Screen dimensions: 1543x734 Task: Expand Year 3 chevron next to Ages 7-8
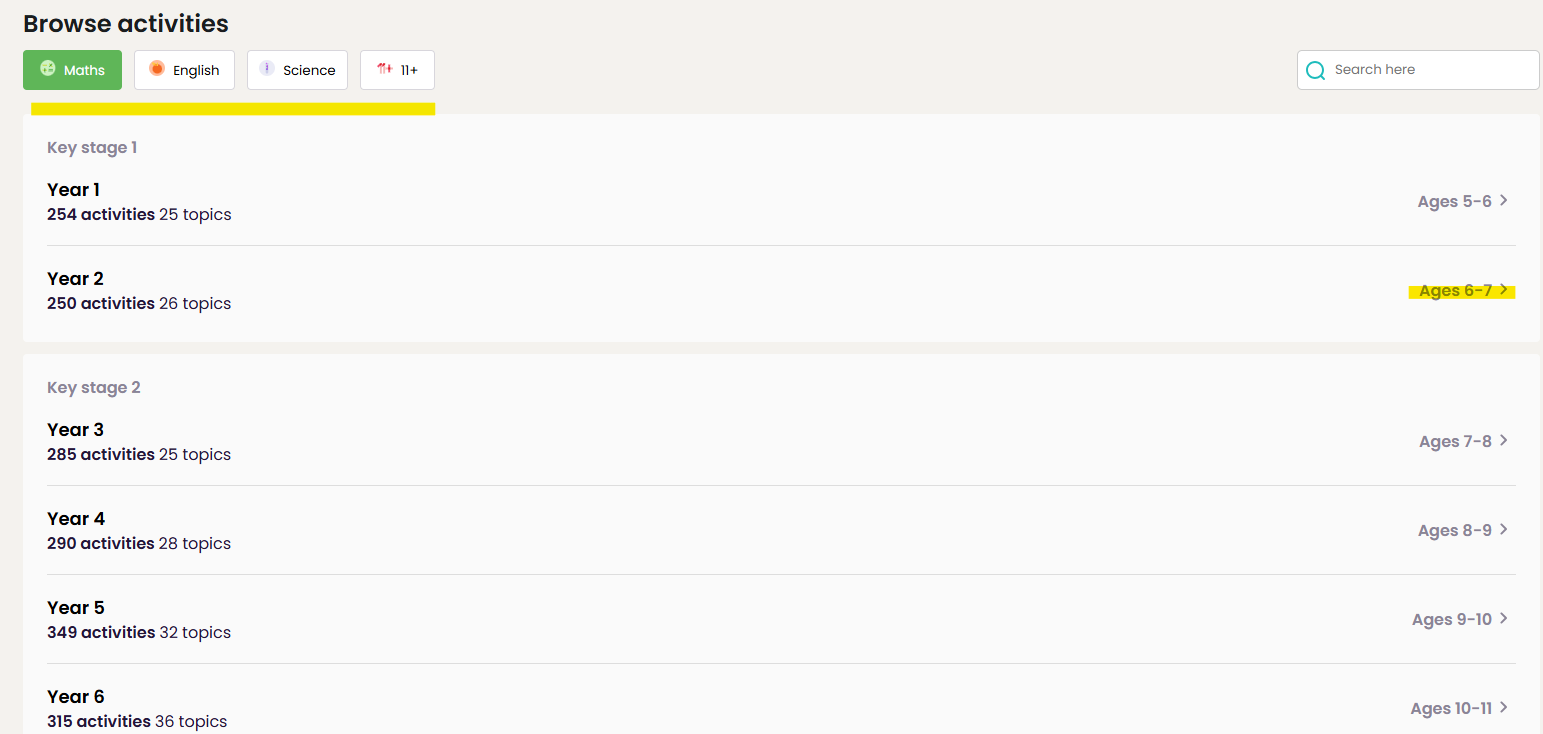pos(1503,441)
